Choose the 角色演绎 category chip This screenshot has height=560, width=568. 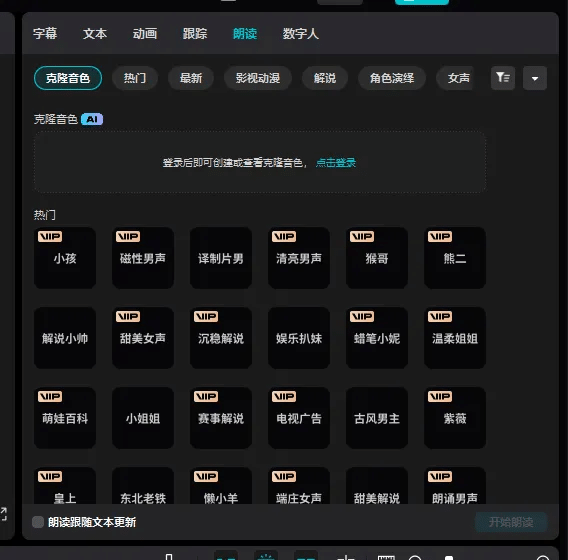[392, 78]
